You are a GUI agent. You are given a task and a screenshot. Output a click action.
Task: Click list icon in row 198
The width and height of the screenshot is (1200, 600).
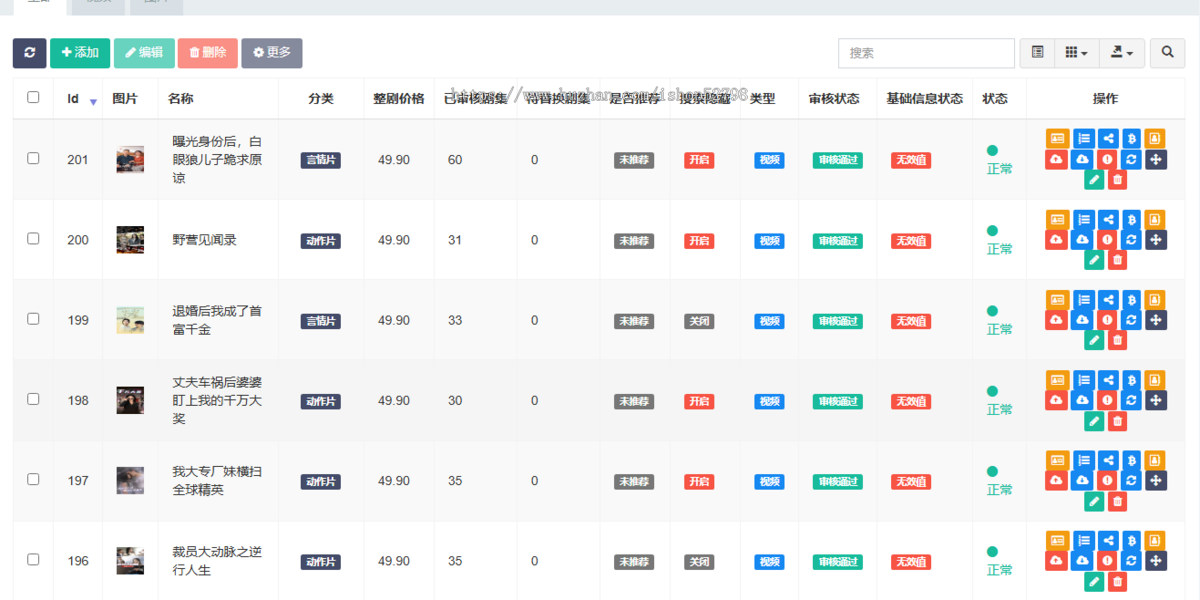point(1084,378)
